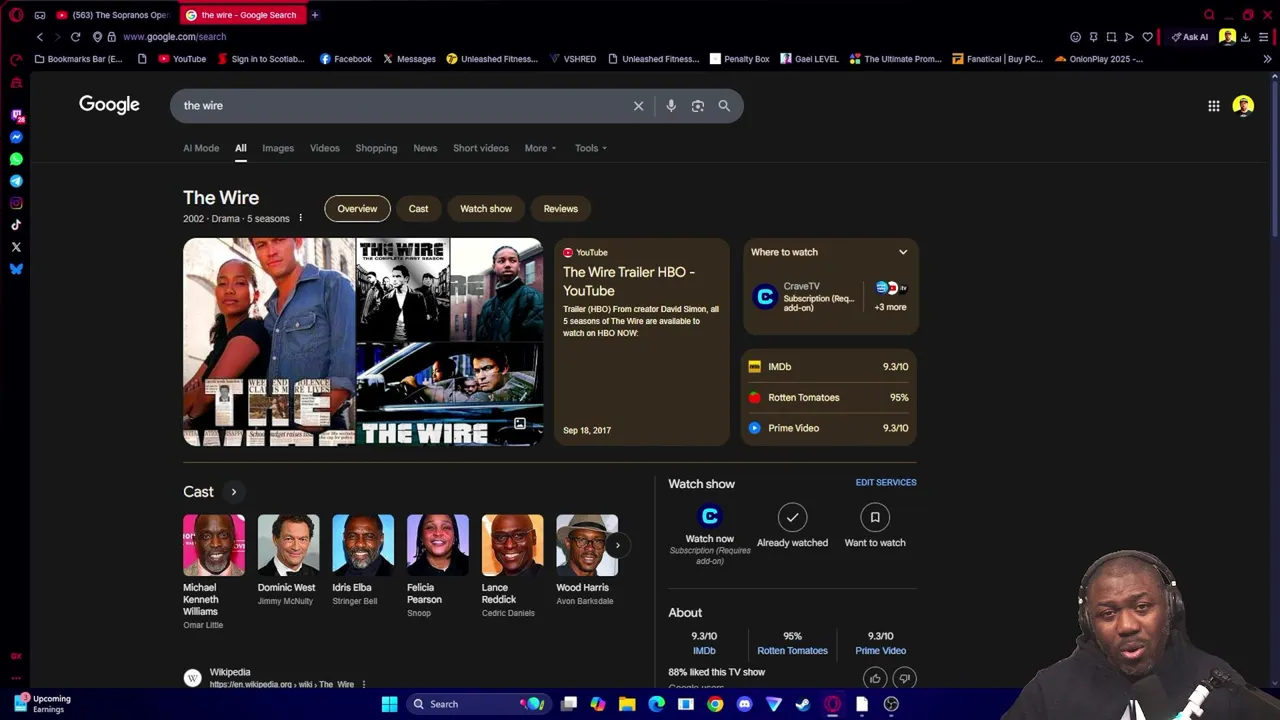This screenshot has width=1280, height=720.
Task: Open Dominic West cast thumbnail
Action: pos(289,545)
